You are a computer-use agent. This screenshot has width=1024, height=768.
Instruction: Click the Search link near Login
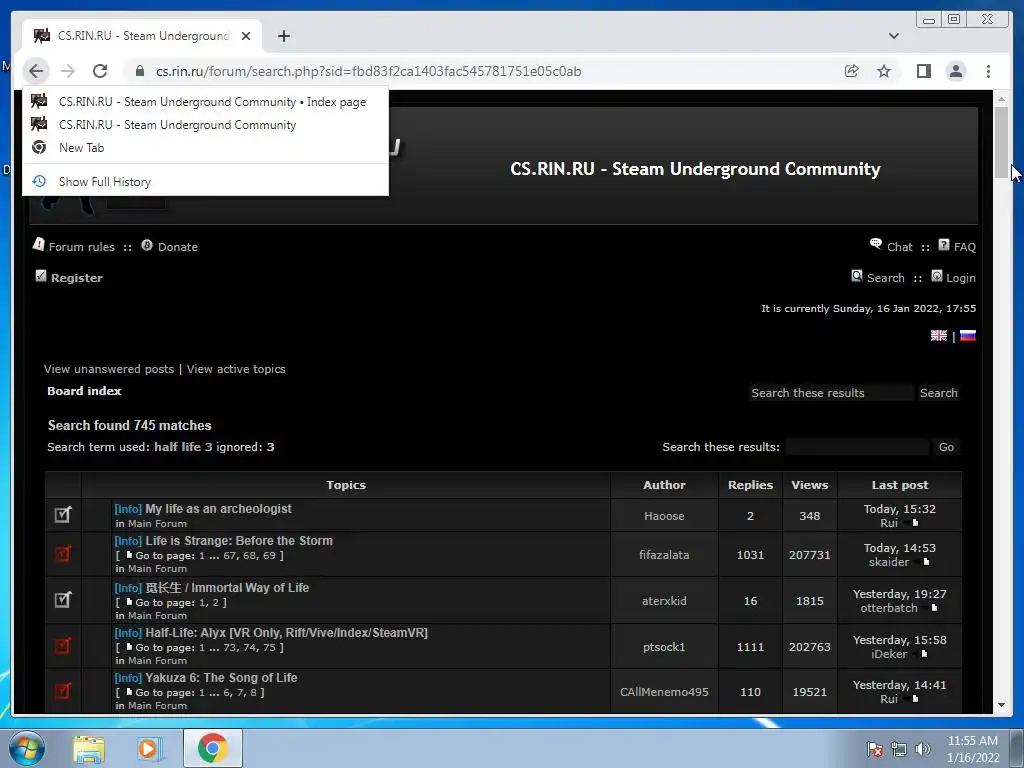click(x=886, y=278)
